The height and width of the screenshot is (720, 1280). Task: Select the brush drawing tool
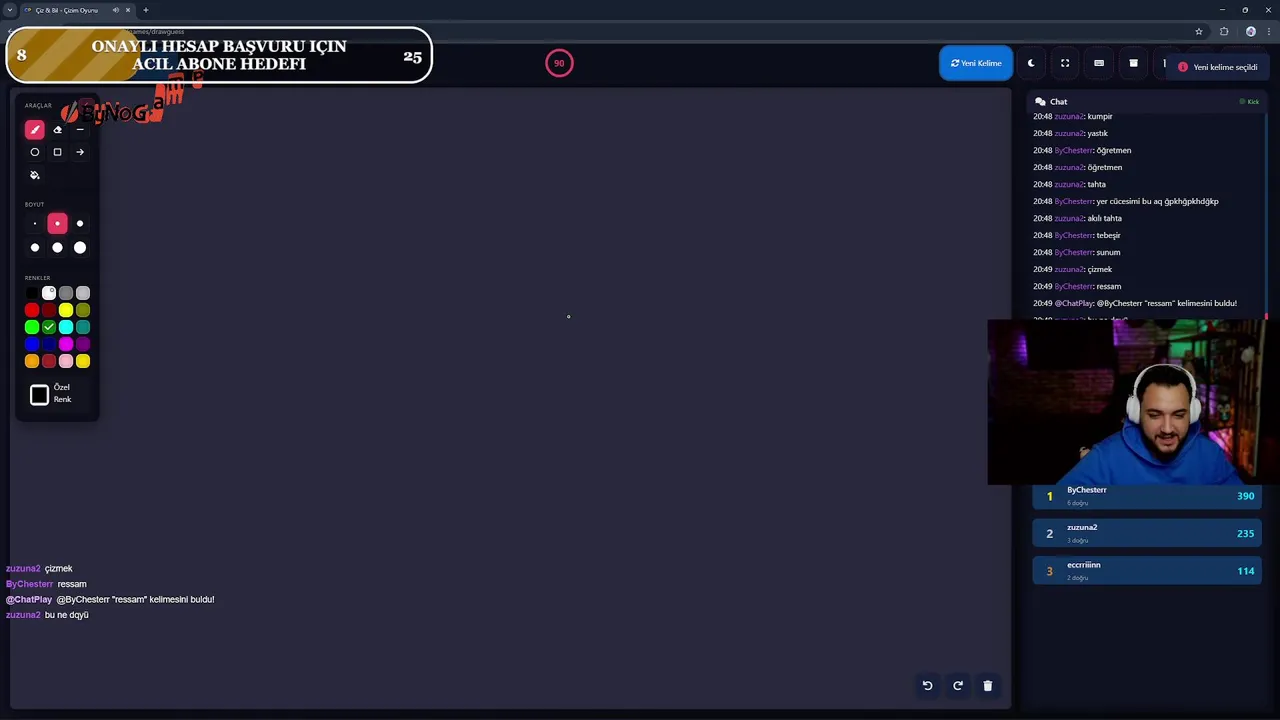[x=35, y=129]
